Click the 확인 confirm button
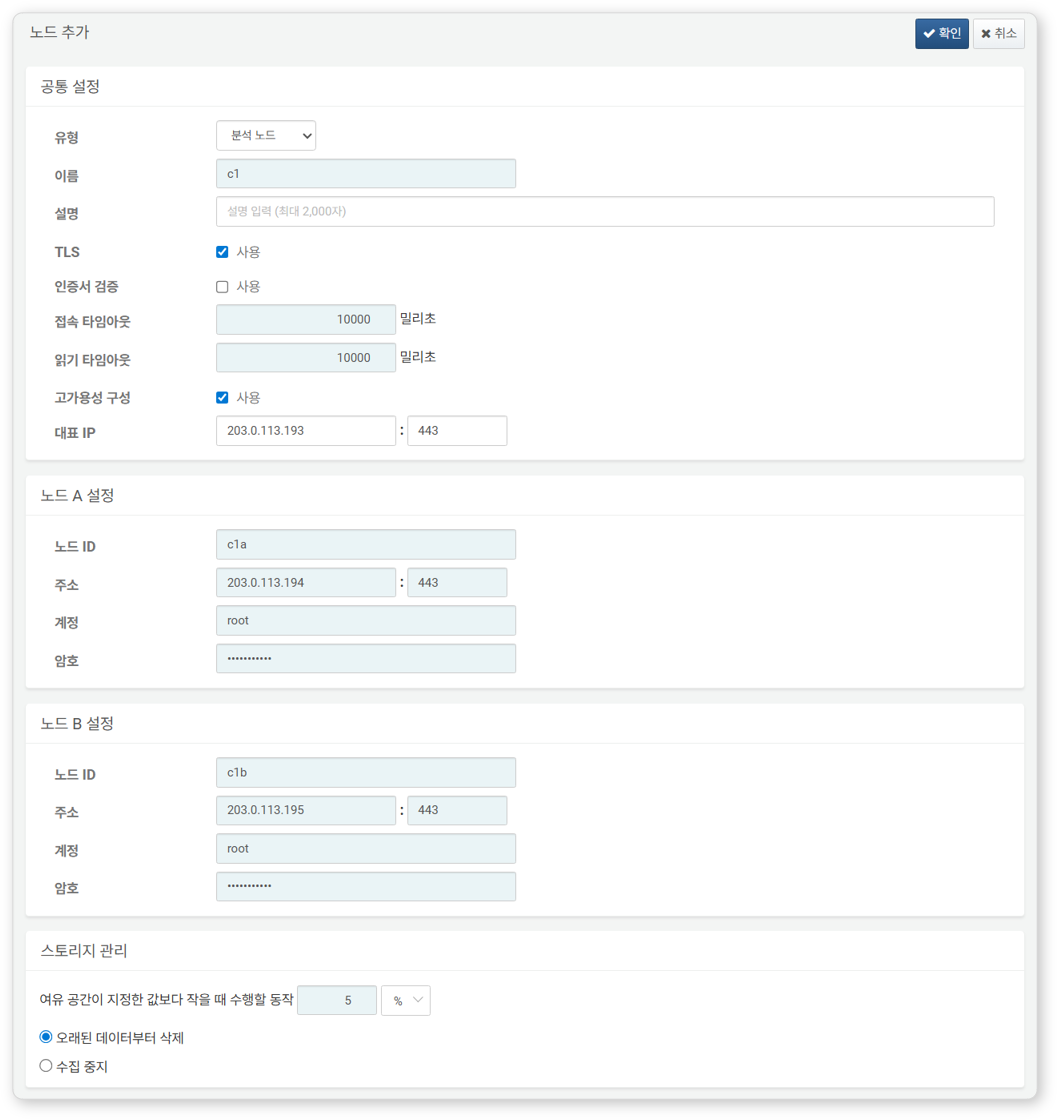Screen dimensions: 1058x1120 940,33
